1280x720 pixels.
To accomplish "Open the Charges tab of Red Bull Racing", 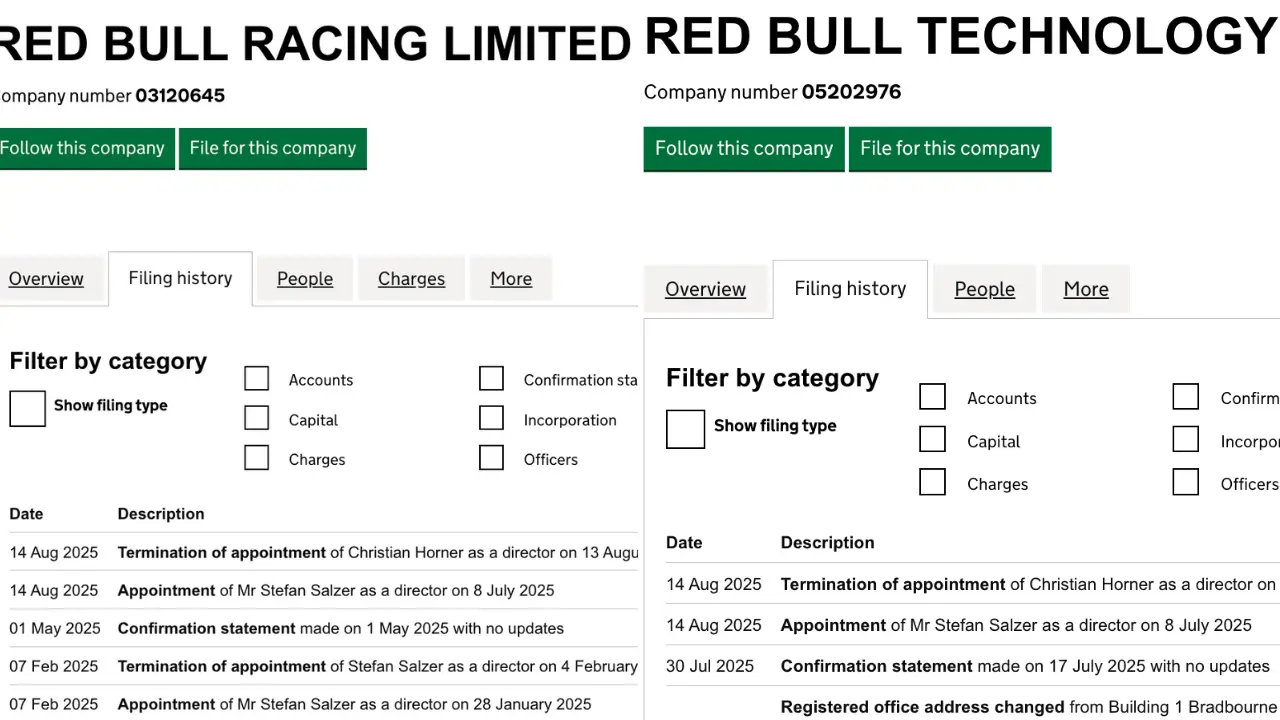I will 411,278.
